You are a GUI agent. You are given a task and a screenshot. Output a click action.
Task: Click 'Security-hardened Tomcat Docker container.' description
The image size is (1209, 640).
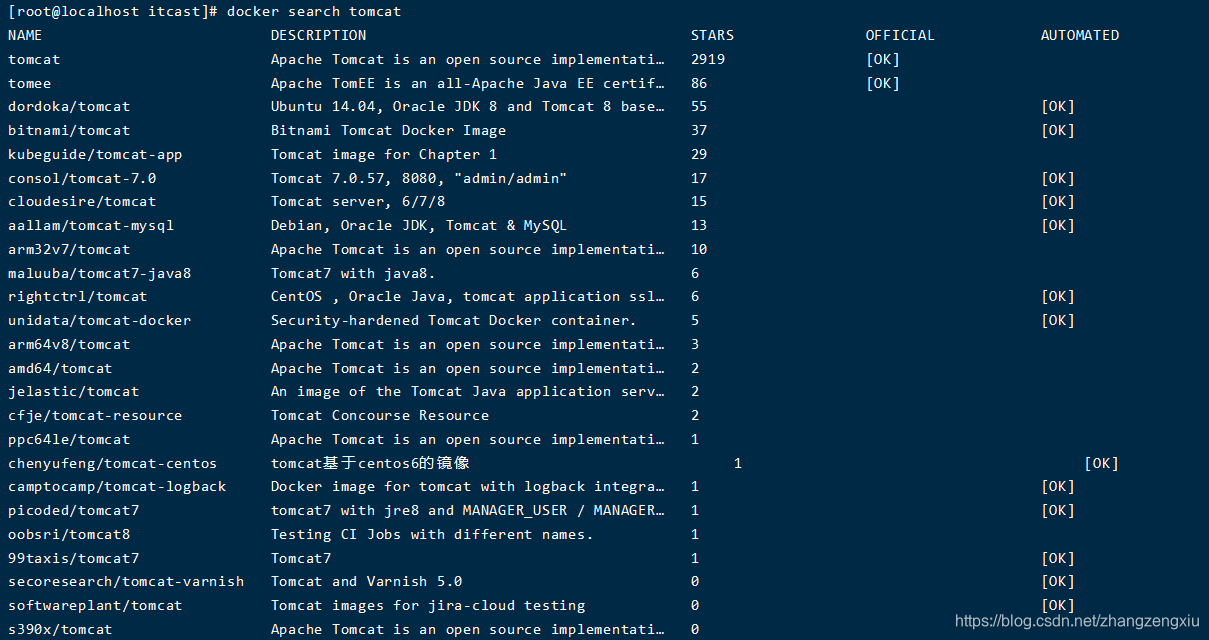454,320
